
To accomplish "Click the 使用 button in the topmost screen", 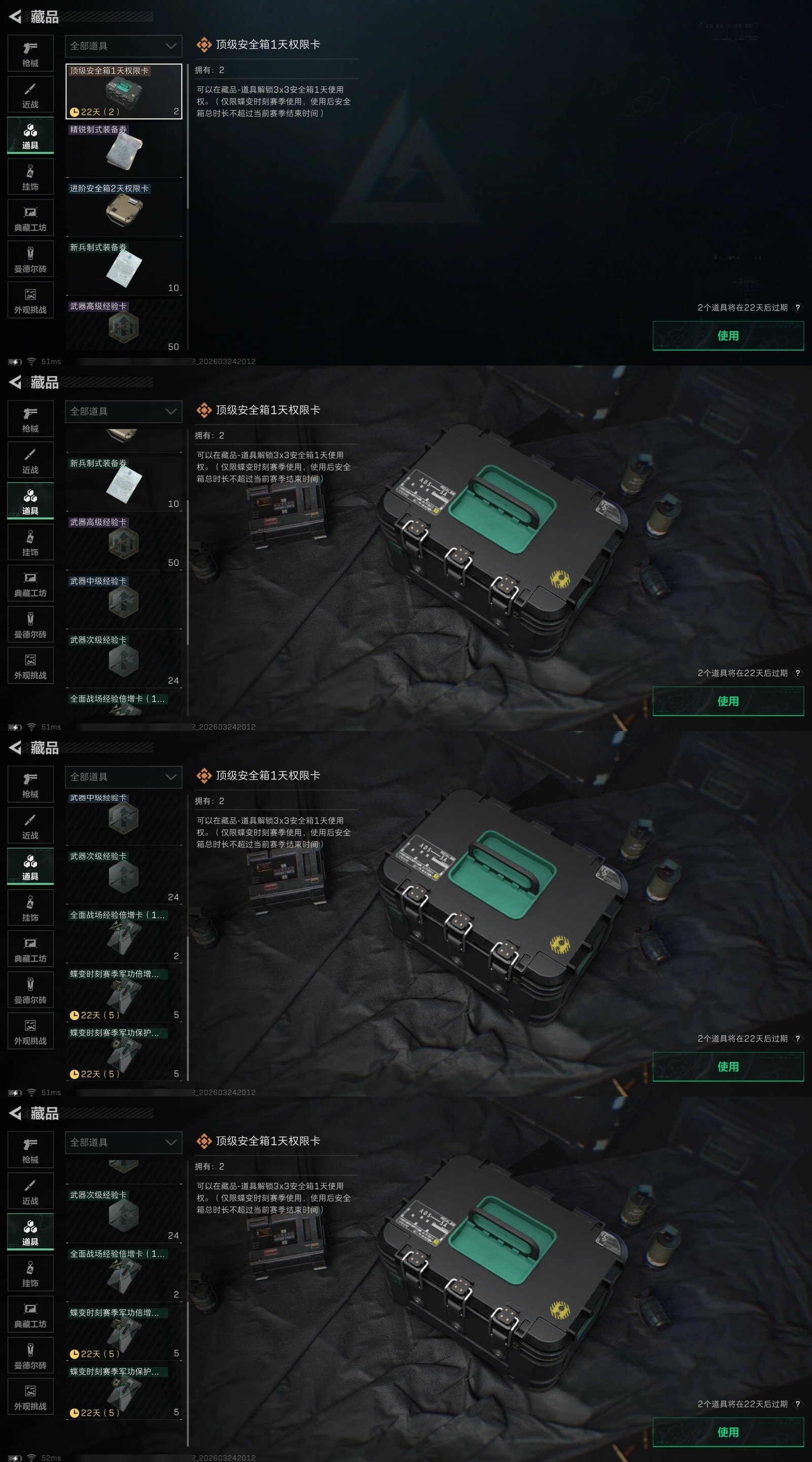I will [728, 336].
